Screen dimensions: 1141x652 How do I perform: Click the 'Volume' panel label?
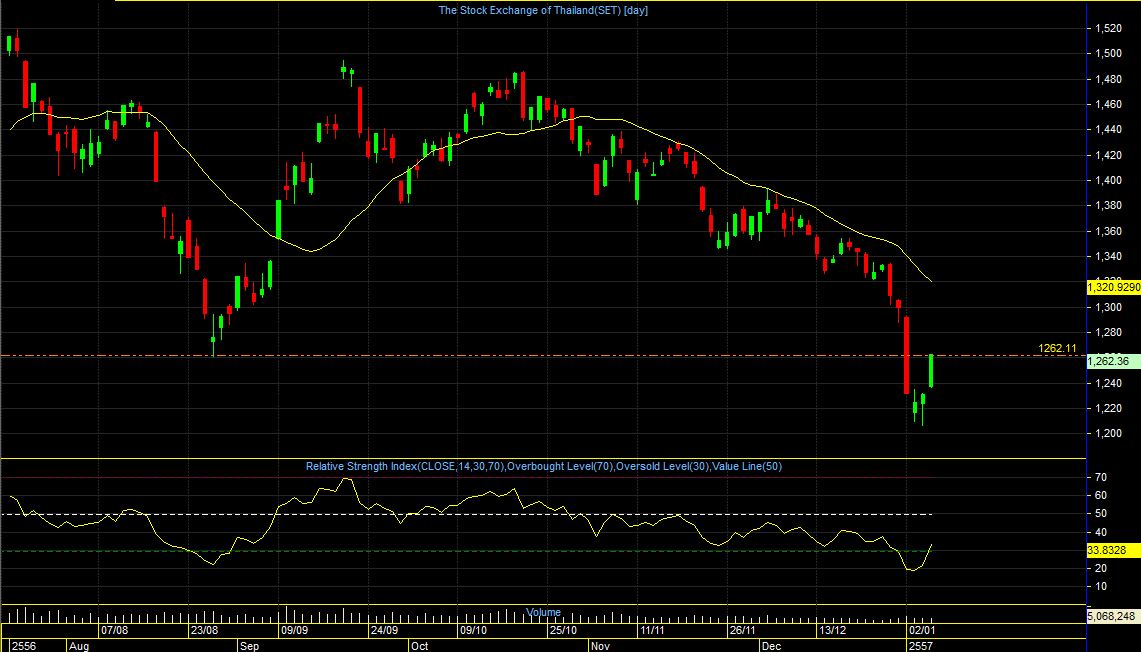pos(544,613)
